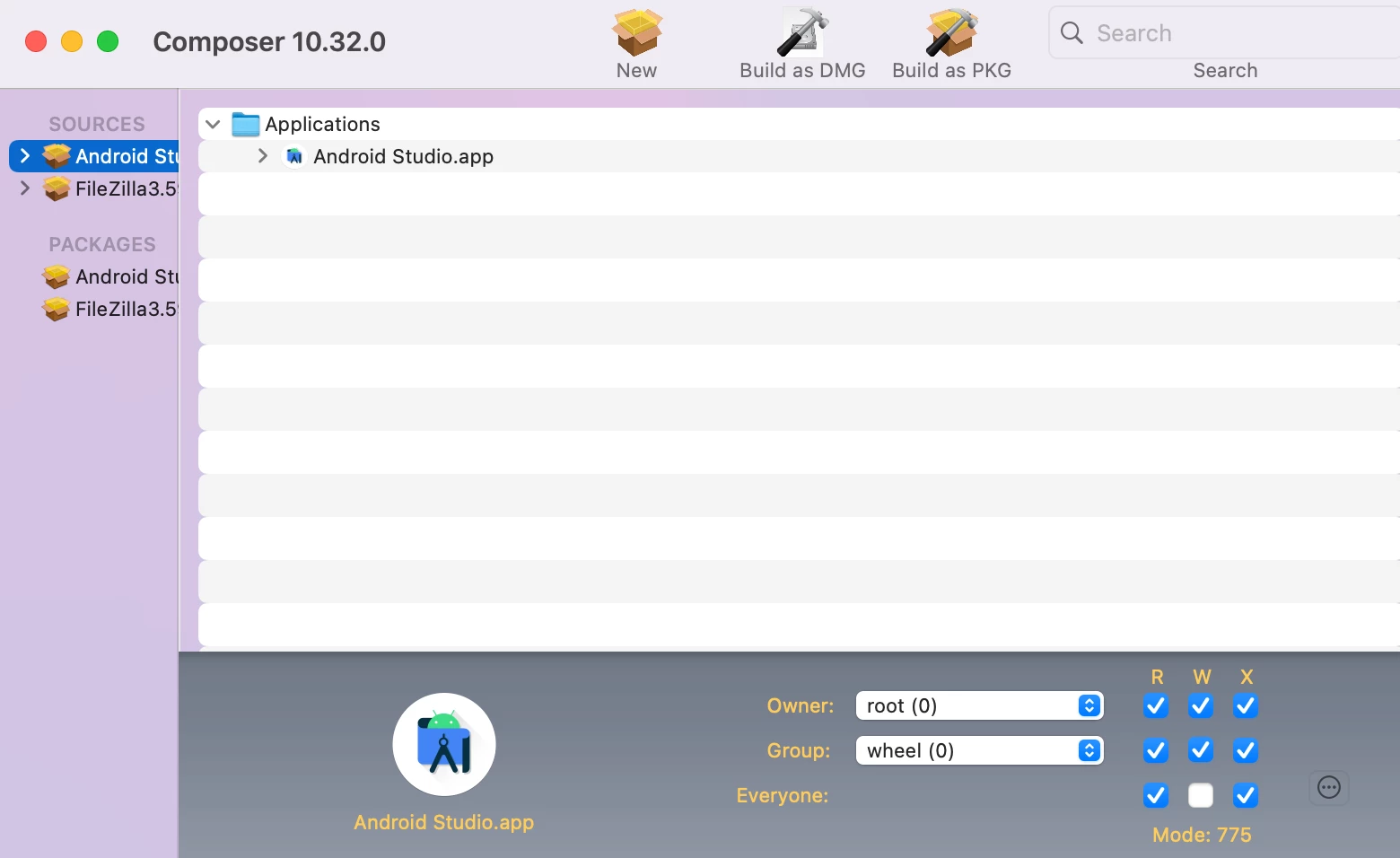The width and height of the screenshot is (1400, 858).
Task: Click the Android Studio package box icon under Packages
Action: pos(57,276)
